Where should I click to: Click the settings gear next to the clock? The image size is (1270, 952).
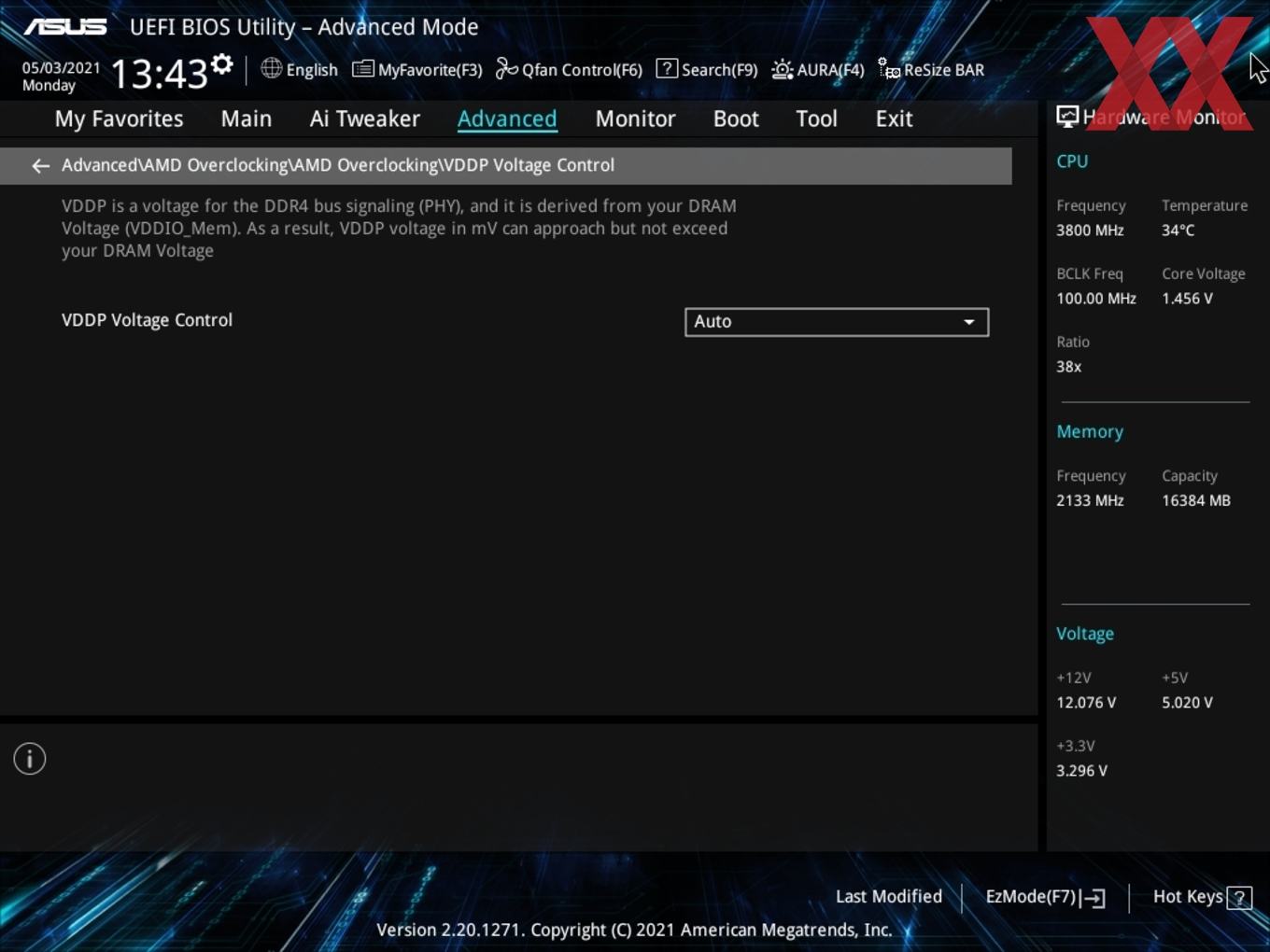[x=221, y=63]
